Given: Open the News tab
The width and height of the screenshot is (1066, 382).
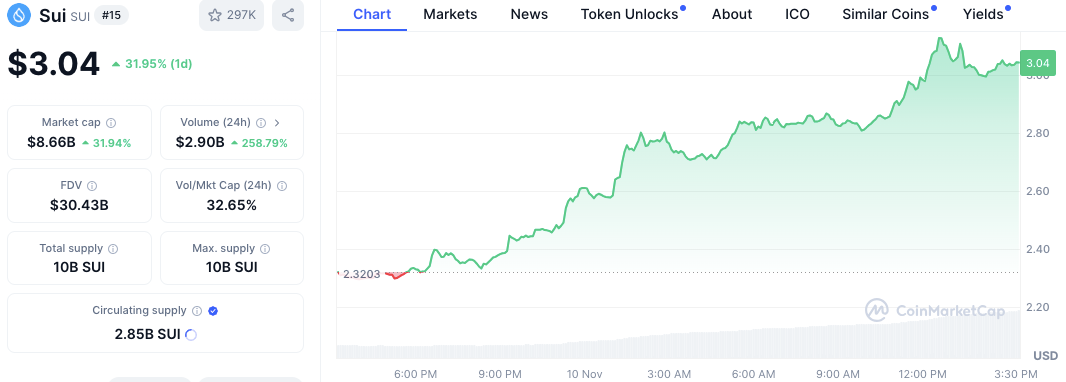Looking at the screenshot, I should click(529, 14).
